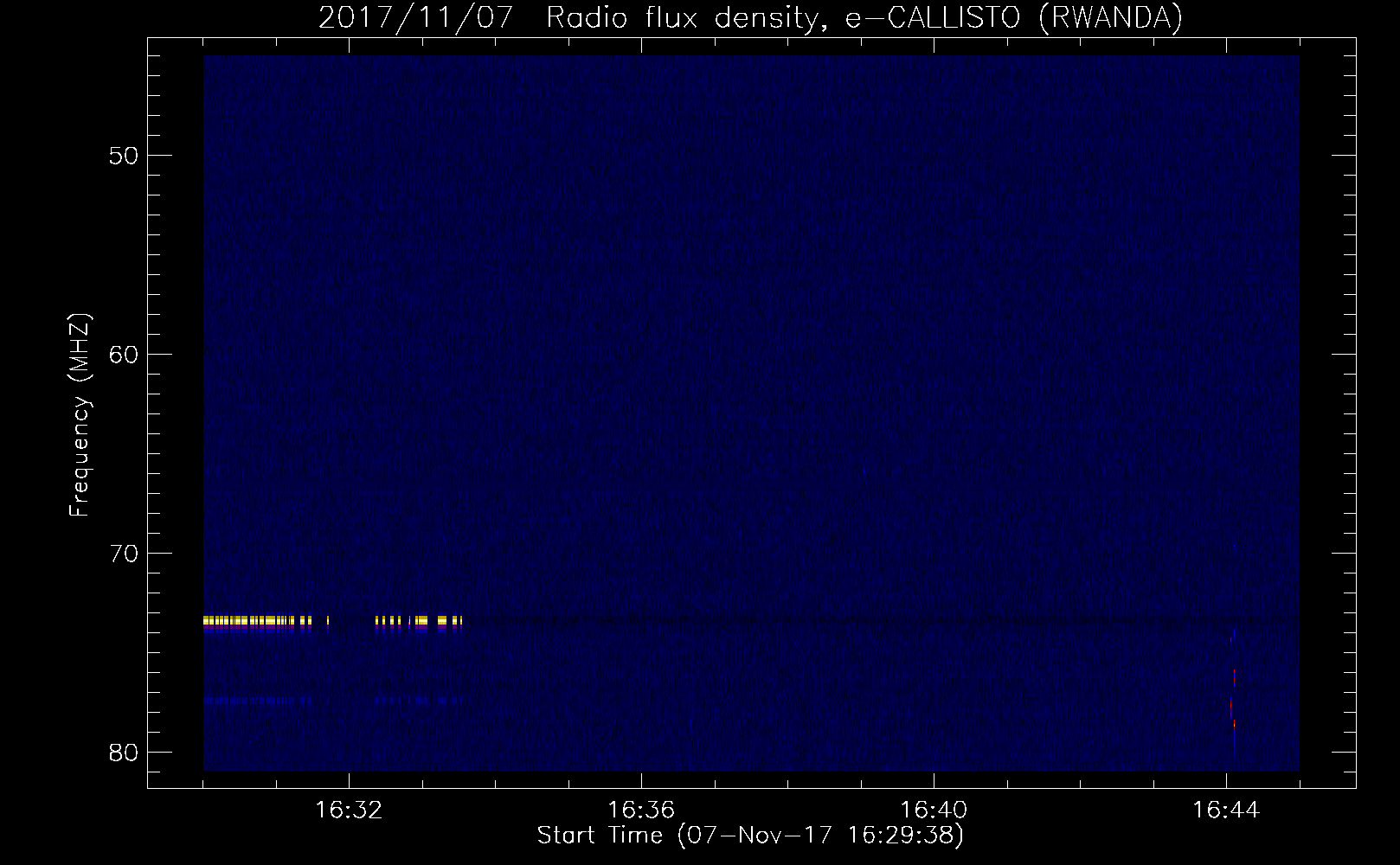Click the 16:32 time tick label
This screenshot has width=1400, height=865.
[x=350, y=811]
